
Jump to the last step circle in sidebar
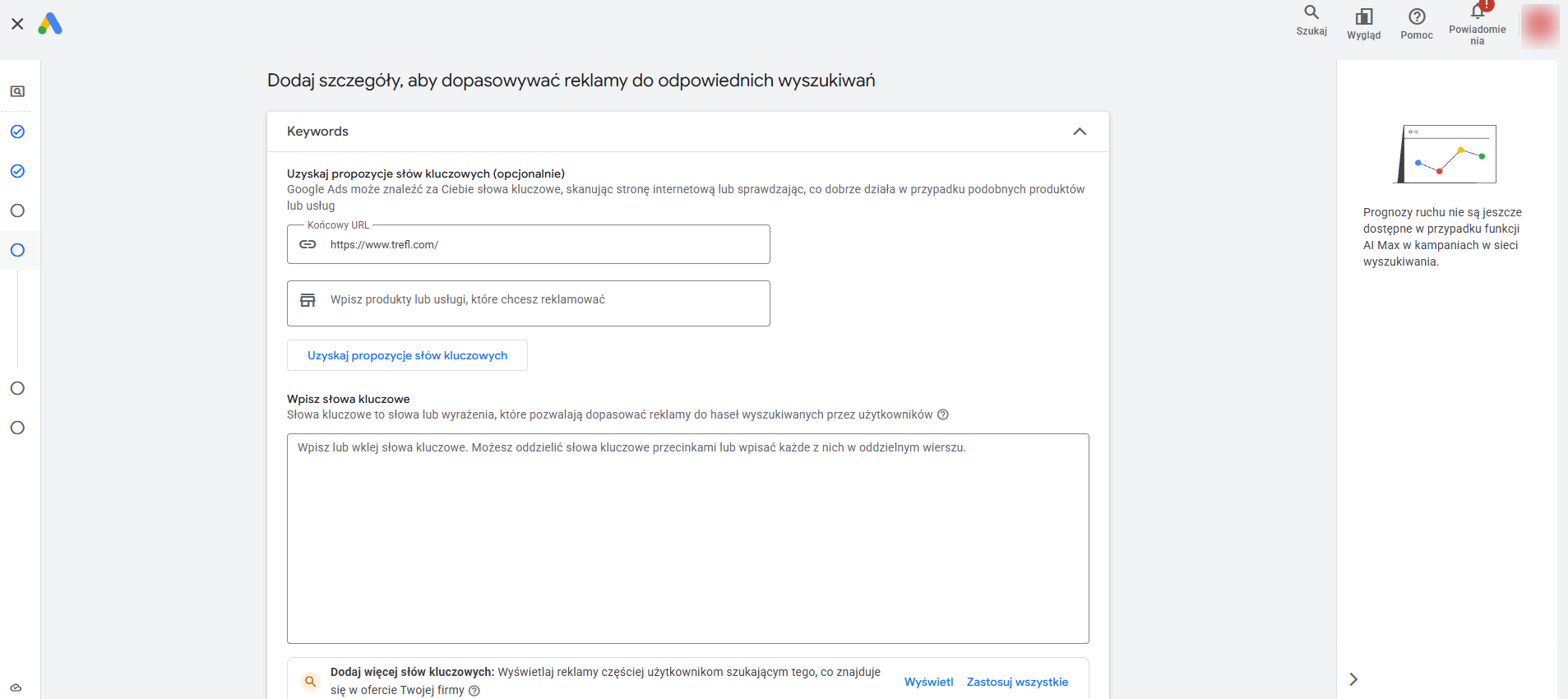pos(17,428)
